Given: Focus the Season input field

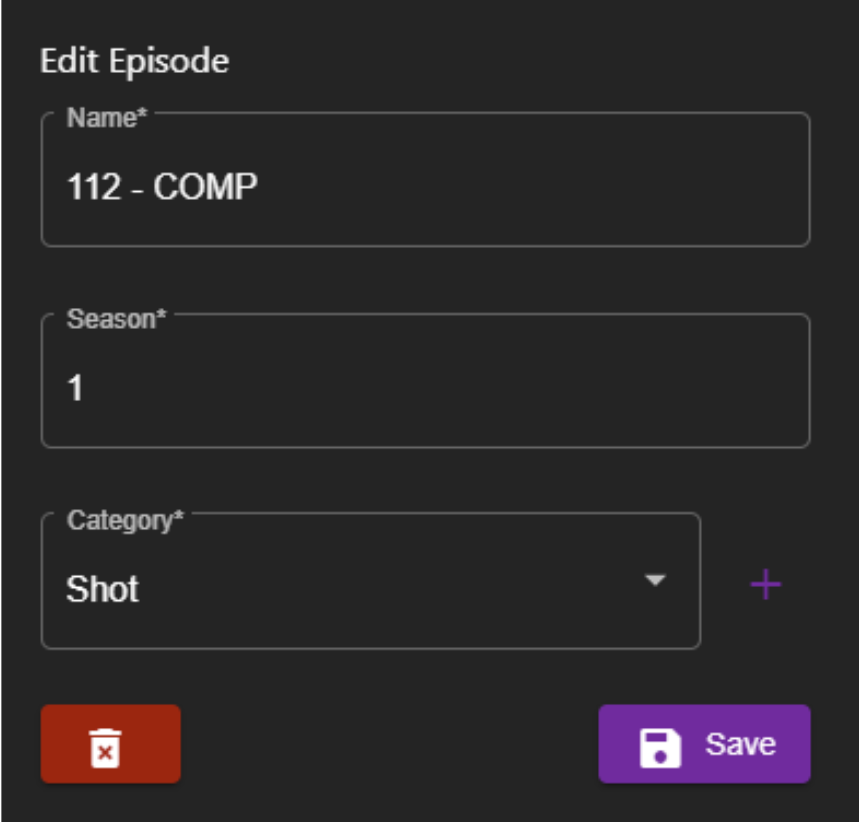Looking at the screenshot, I should [425, 388].
